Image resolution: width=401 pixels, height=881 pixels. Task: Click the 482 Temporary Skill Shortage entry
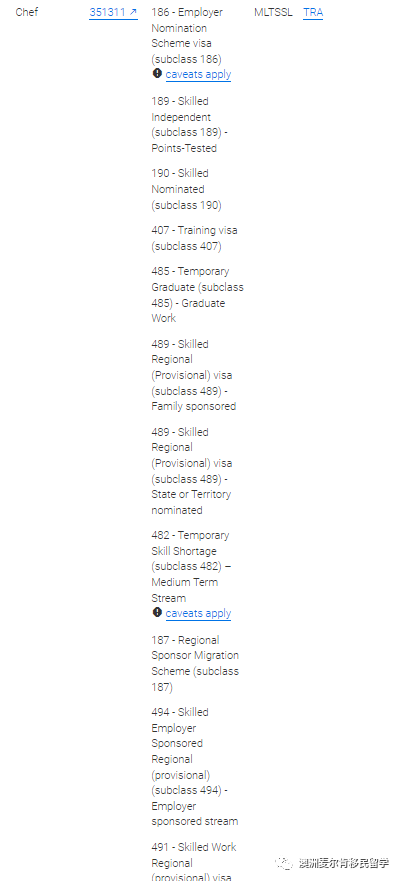point(191,566)
